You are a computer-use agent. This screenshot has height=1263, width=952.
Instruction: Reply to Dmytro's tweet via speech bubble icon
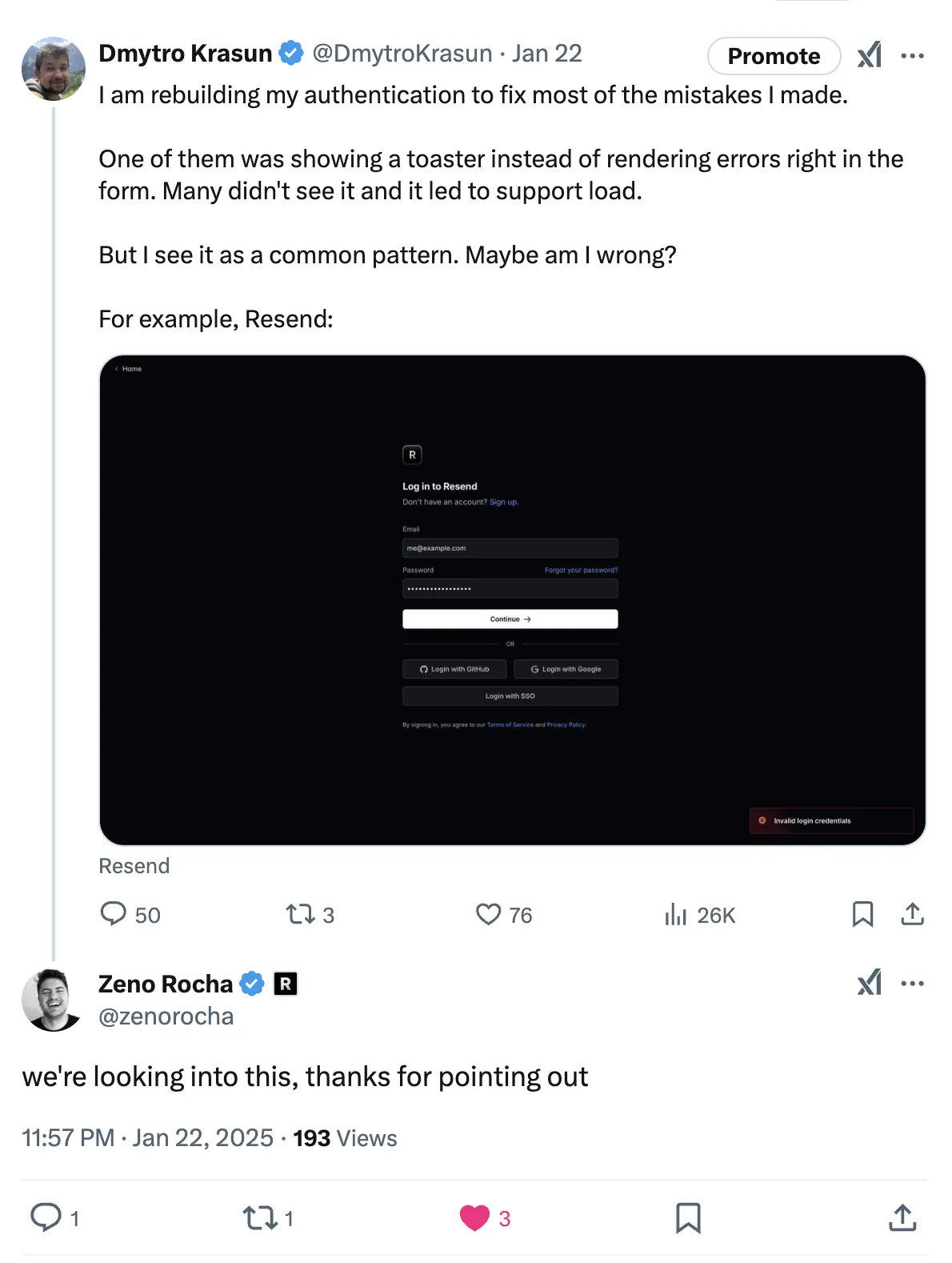[x=113, y=914]
